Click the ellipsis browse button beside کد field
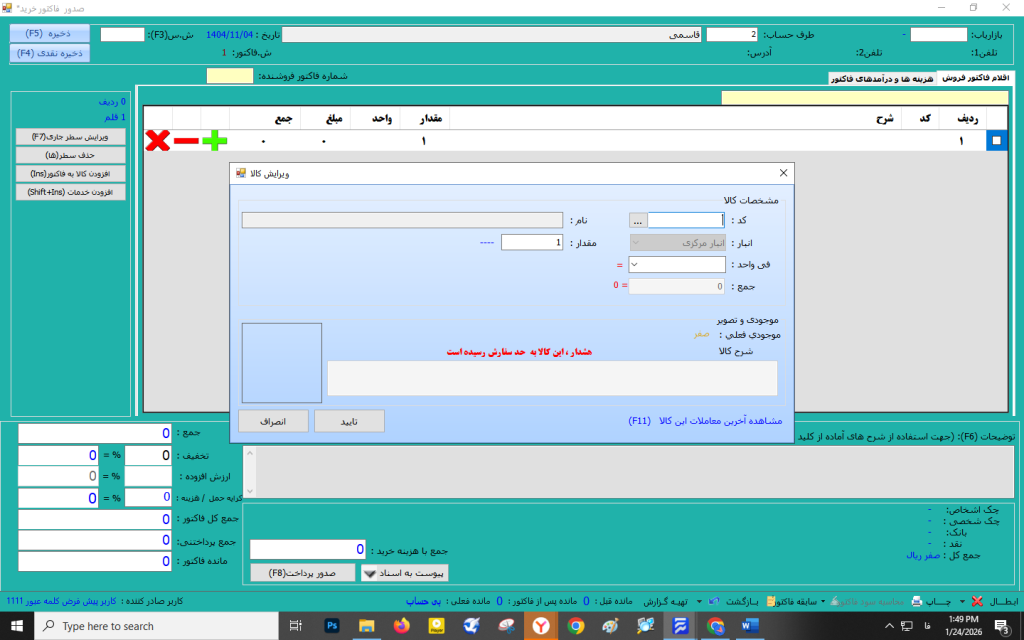This screenshot has width=1024, height=640. pos(637,220)
